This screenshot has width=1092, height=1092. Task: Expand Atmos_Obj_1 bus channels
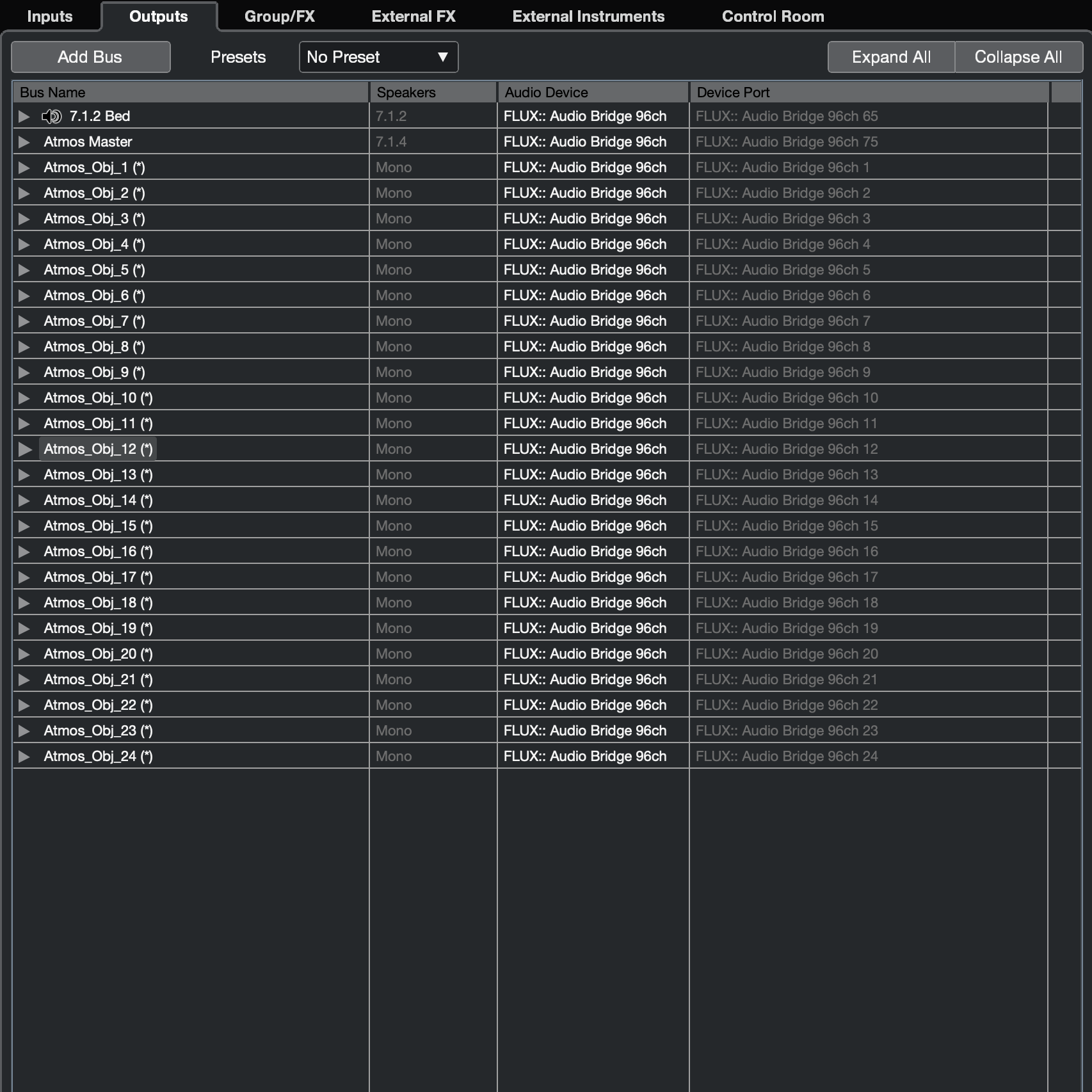coord(24,168)
